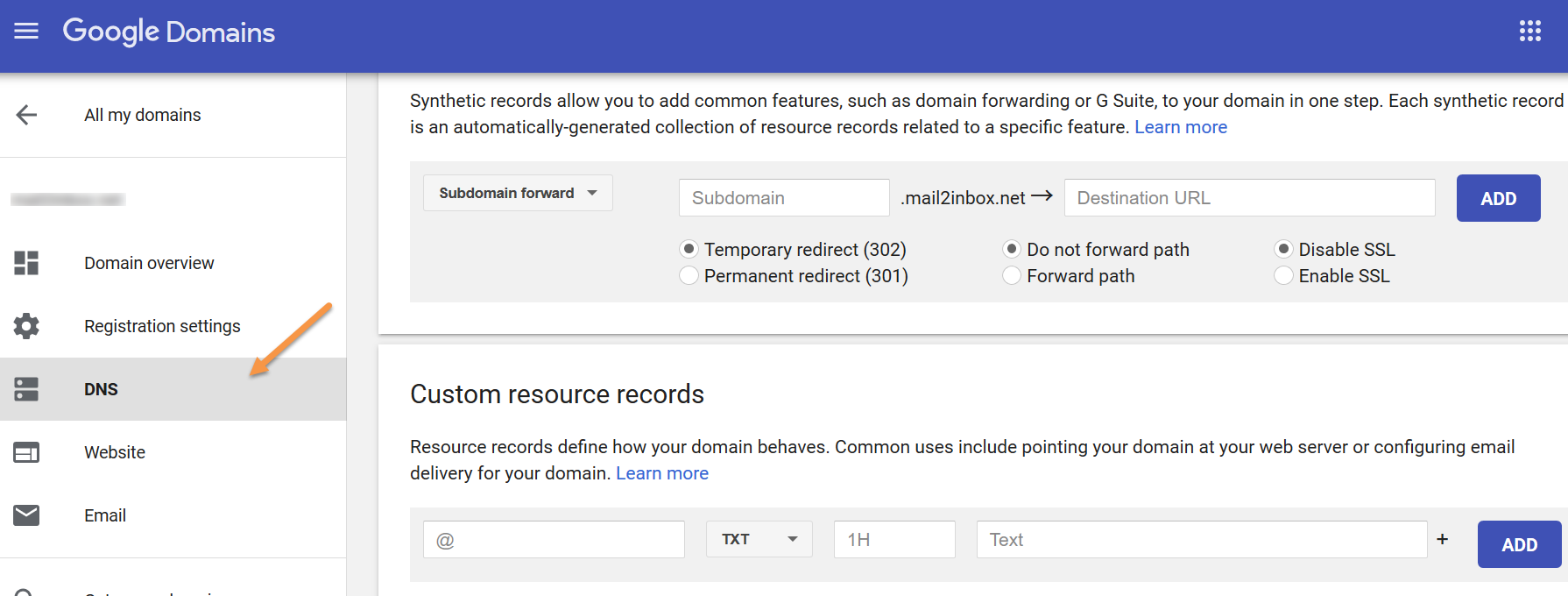Select Temporary redirect (302) option
The width and height of the screenshot is (1568, 596).
689,250
